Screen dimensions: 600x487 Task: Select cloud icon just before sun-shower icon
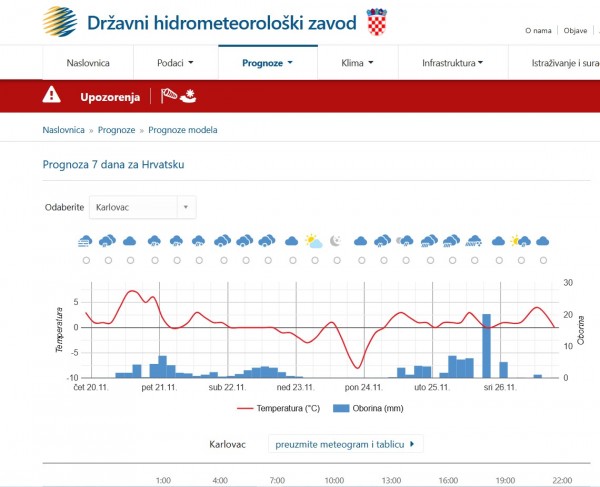click(498, 241)
